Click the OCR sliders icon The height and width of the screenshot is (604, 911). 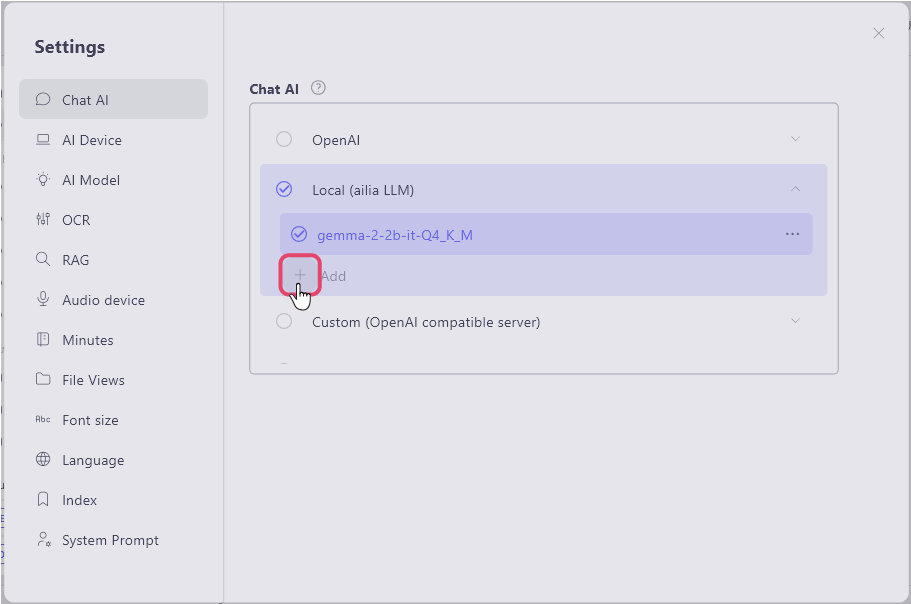click(43, 220)
